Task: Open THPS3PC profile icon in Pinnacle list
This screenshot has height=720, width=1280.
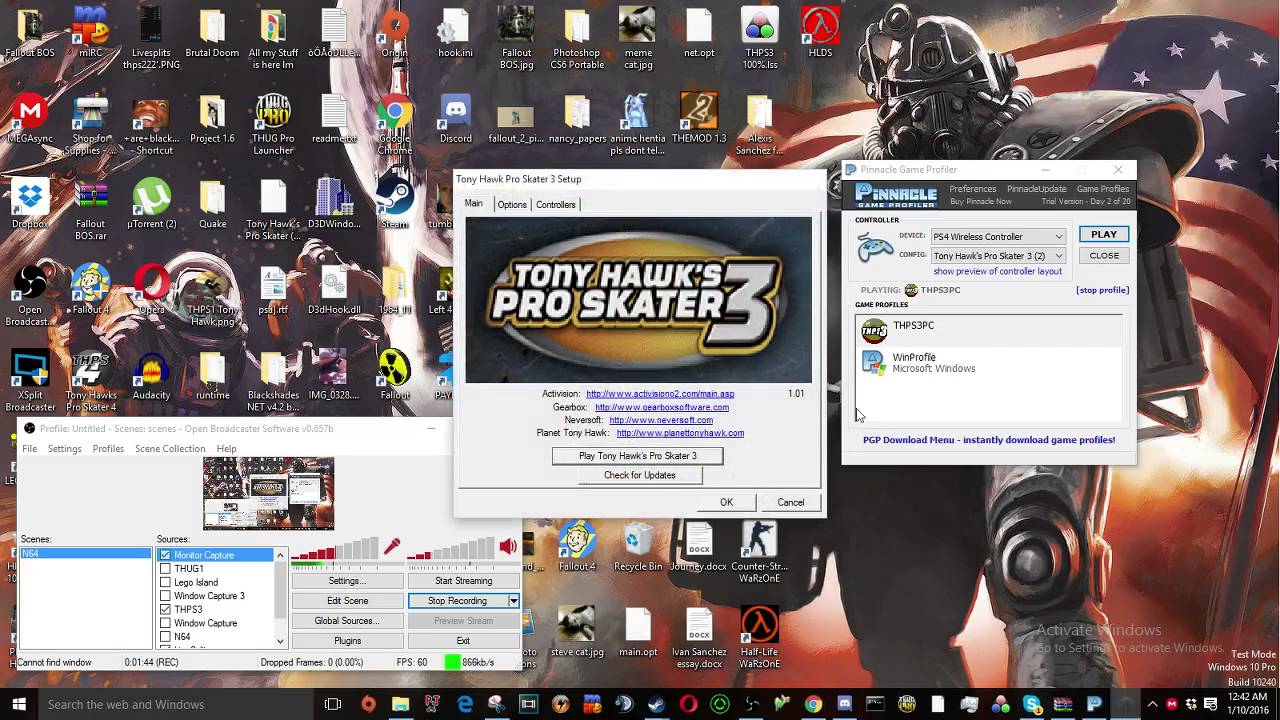Action: click(874, 330)
